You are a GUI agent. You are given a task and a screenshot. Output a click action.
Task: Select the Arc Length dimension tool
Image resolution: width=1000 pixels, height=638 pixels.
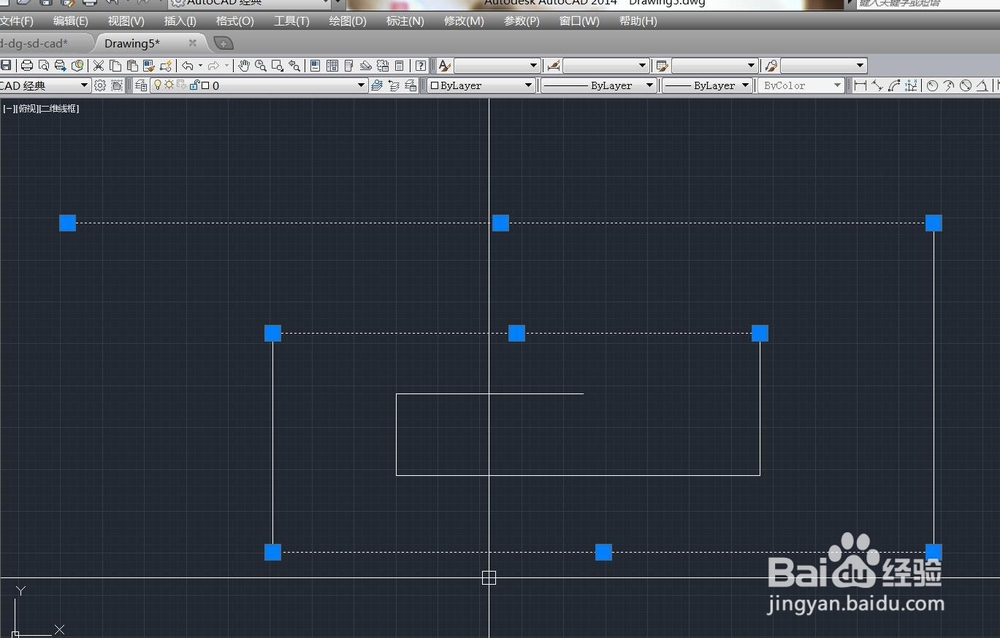tap(894, 85)
